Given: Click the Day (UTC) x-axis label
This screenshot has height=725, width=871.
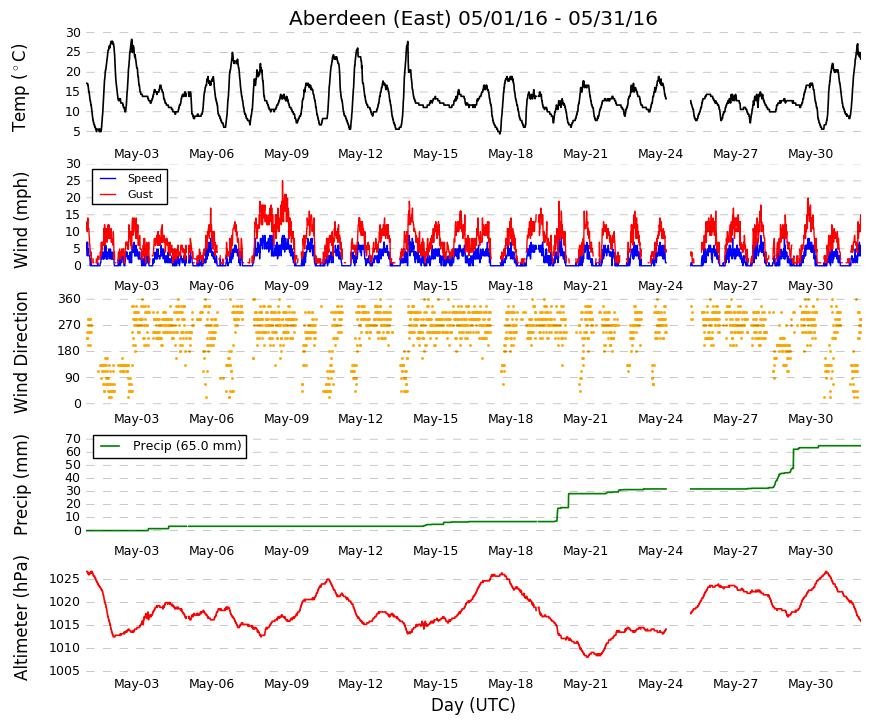Looking at the screenshot, I should coord(473,705).
